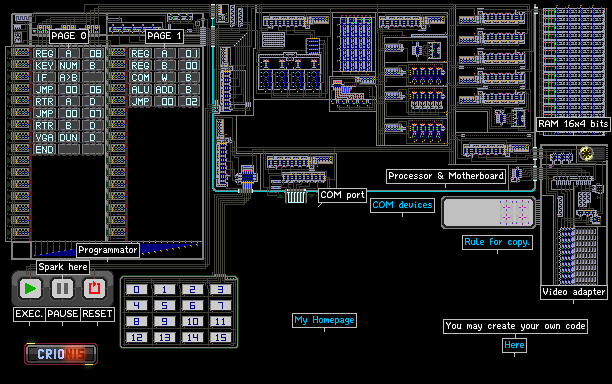Open the My Homepage link
Viewport: 612px width, 384px height.
(324, 320)
